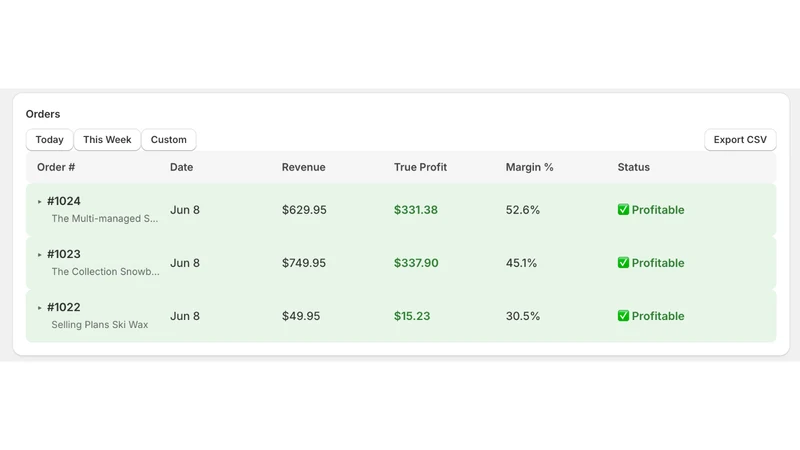Click the Order # column header

click(x=56, y=167)
